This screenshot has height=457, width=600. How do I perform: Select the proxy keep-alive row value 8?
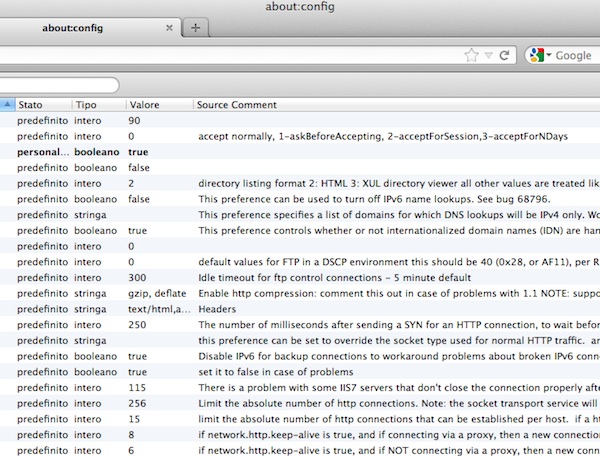tap(300, 434)
